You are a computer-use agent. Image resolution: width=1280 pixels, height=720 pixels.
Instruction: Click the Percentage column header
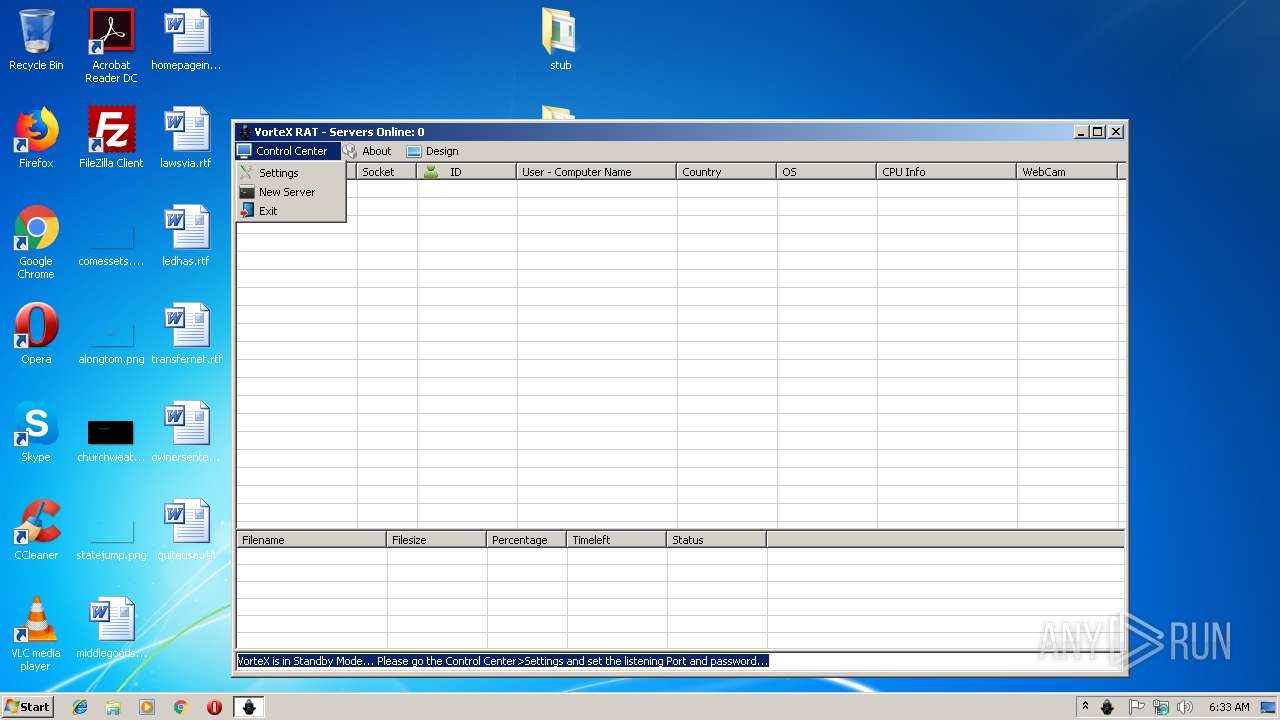pyautogui.click(x=526, y=540)
